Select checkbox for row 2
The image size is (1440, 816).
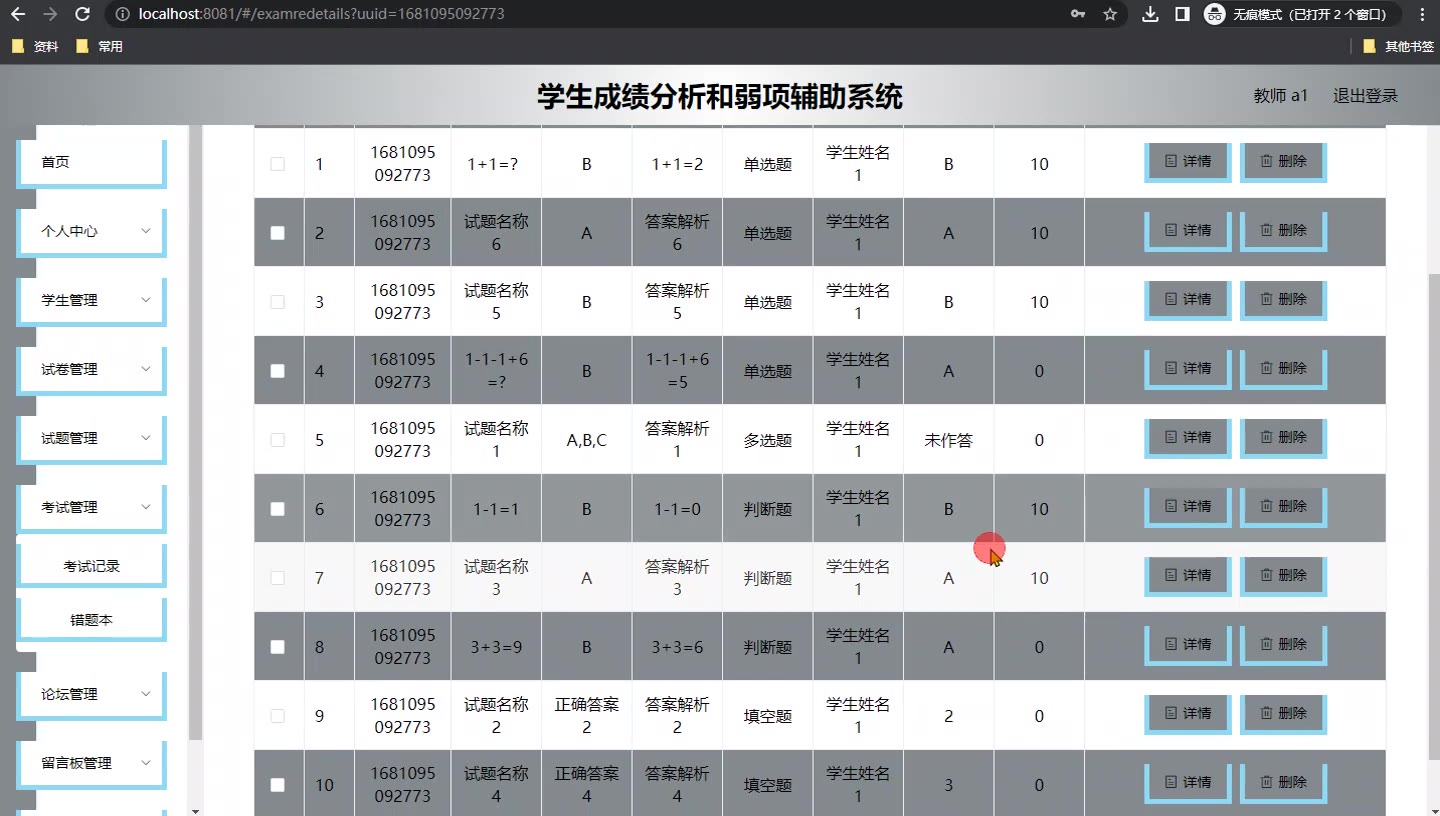pos(278,233)
